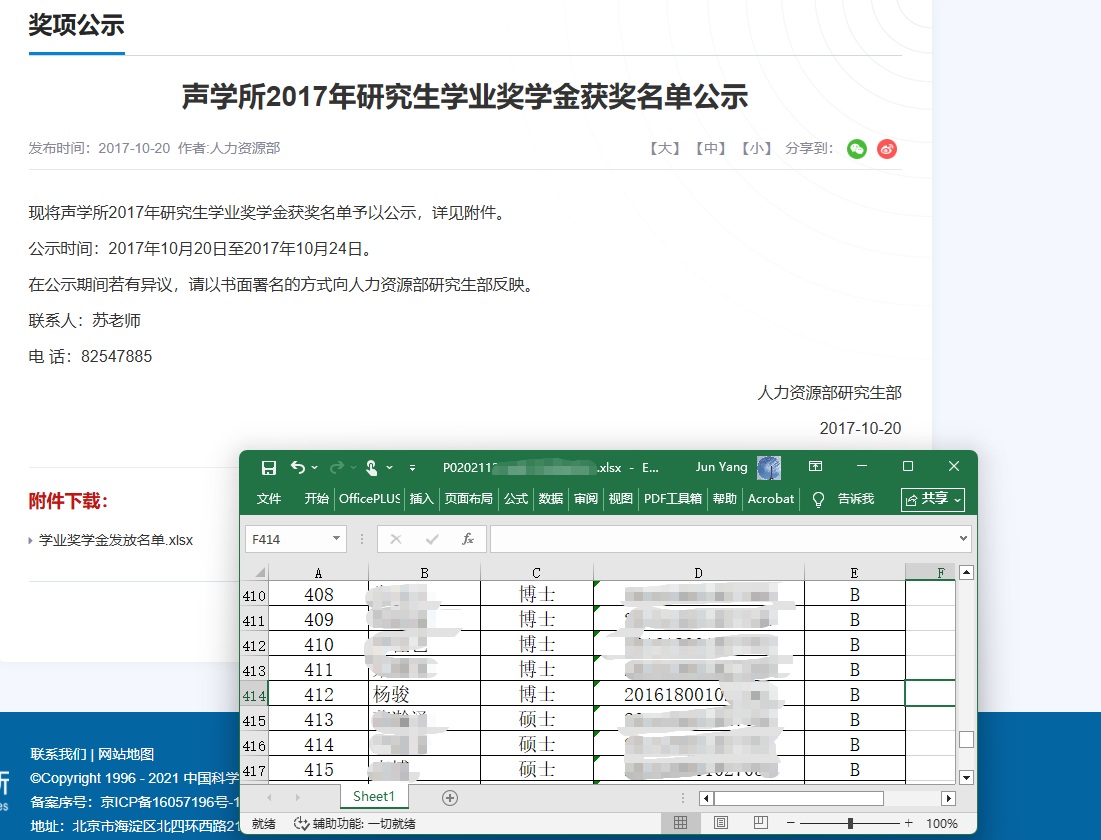Click the touch/mouse mode icon
The width and height of the screenshot is (1101, 840).
click(x=371, y=467)
